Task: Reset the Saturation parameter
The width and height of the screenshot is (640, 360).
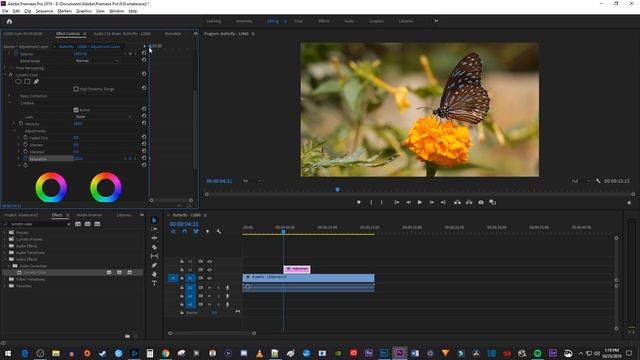Action: pos(144,158)
